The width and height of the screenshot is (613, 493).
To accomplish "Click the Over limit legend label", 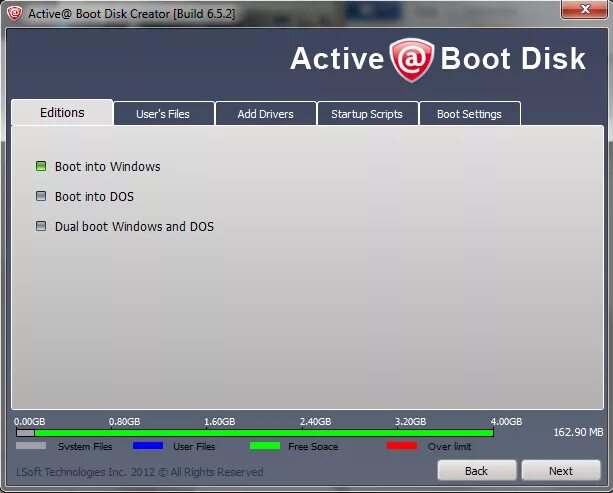I will click(450, 446).
